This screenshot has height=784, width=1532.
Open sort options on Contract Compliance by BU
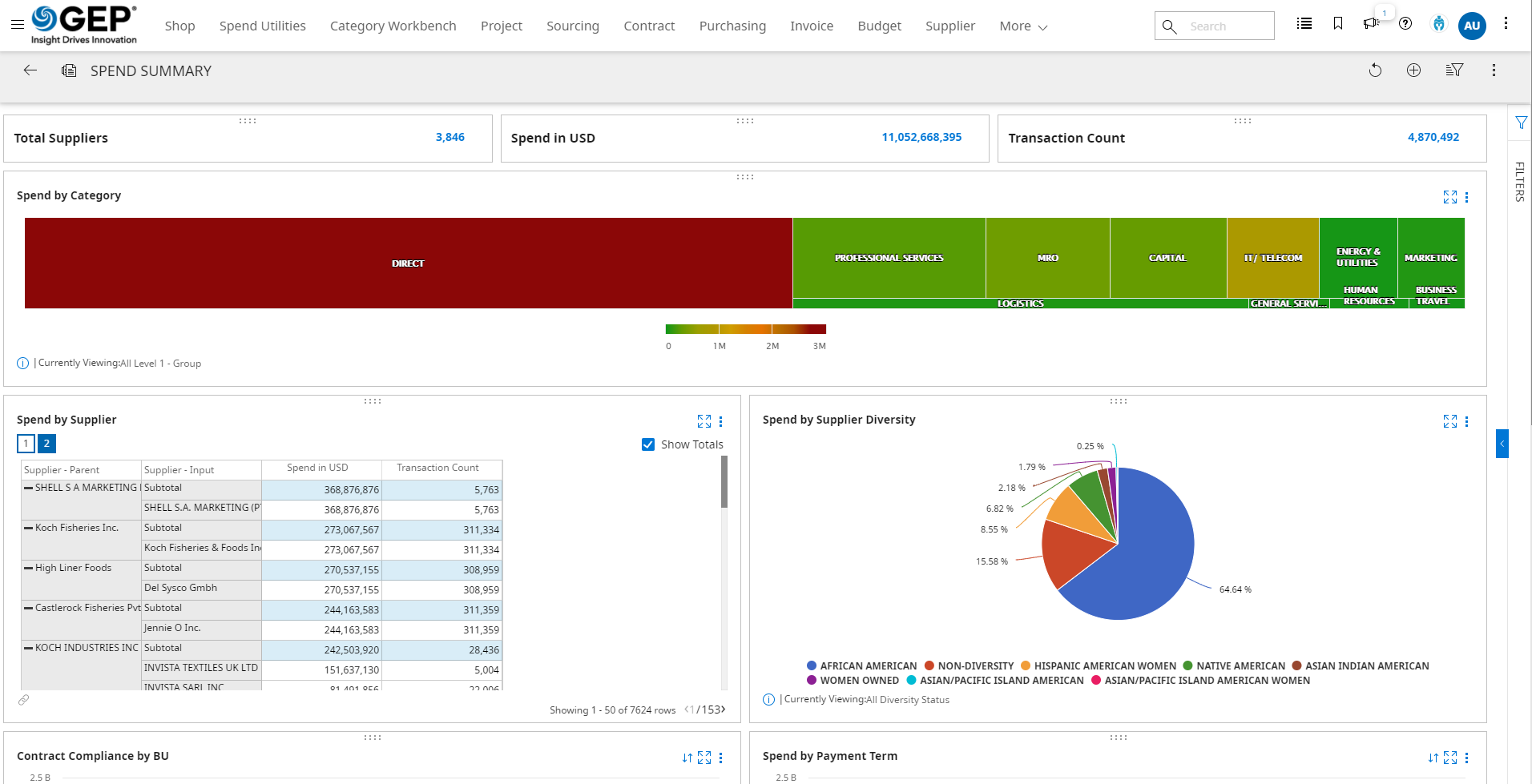687,757
